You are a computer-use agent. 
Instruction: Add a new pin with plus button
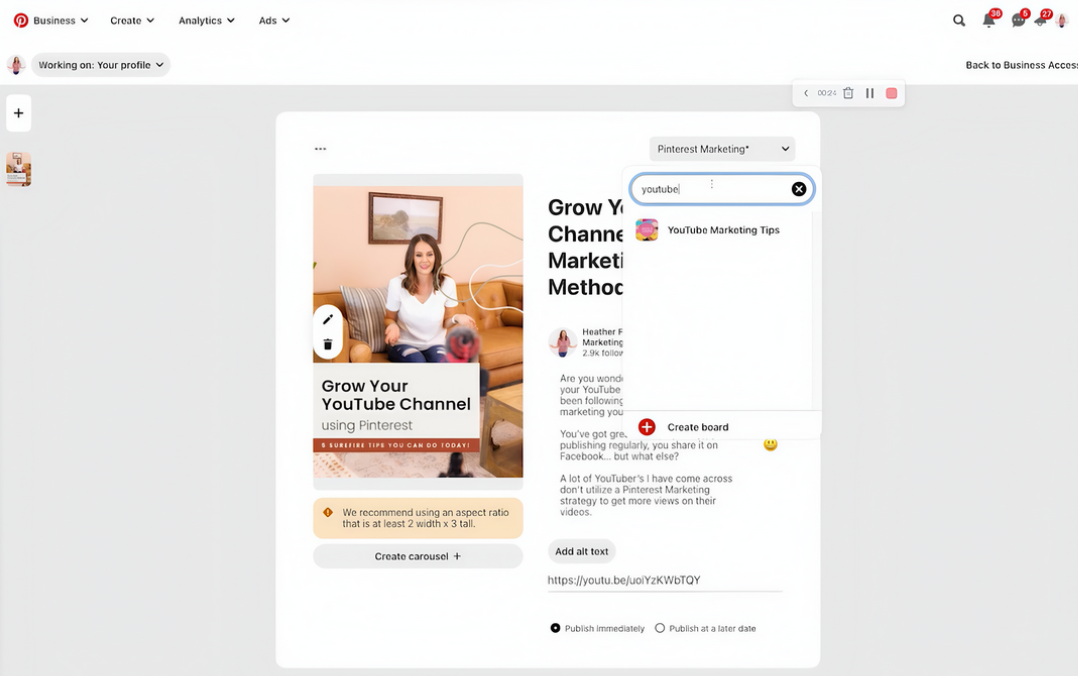tap(19, 113)
